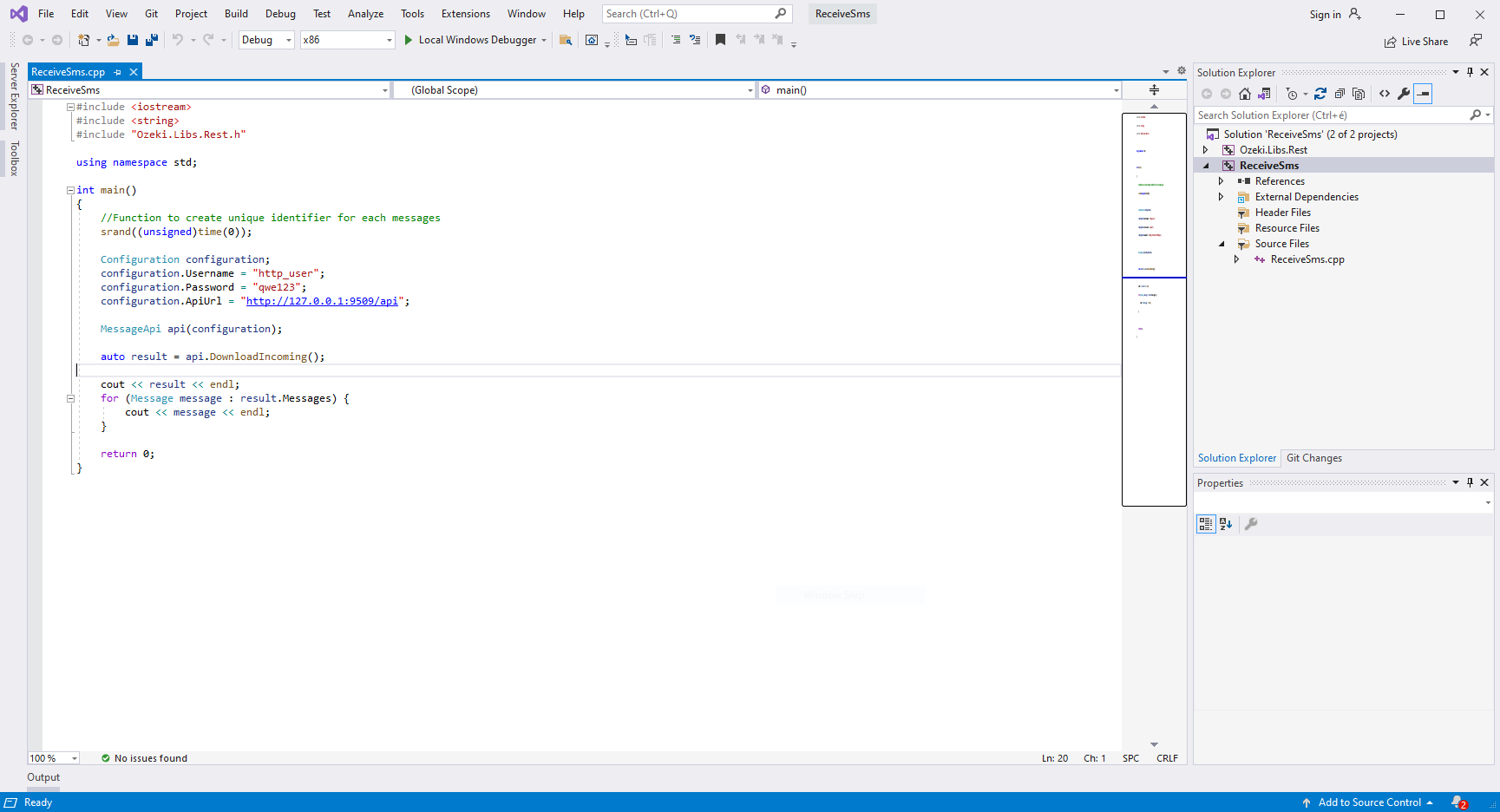Click Solution Explorer Home icon
Screen dimensions: 1500x812
pyautogui.click(x=1245, y=94)
